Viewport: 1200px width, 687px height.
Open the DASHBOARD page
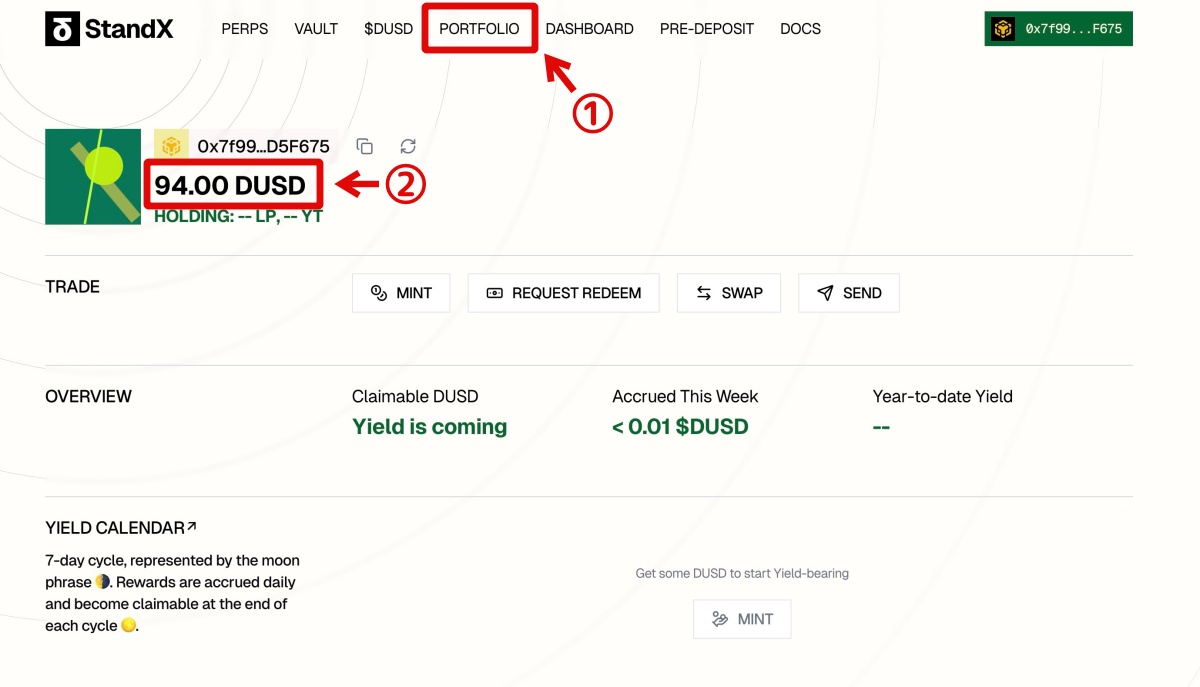pos(589,29)
